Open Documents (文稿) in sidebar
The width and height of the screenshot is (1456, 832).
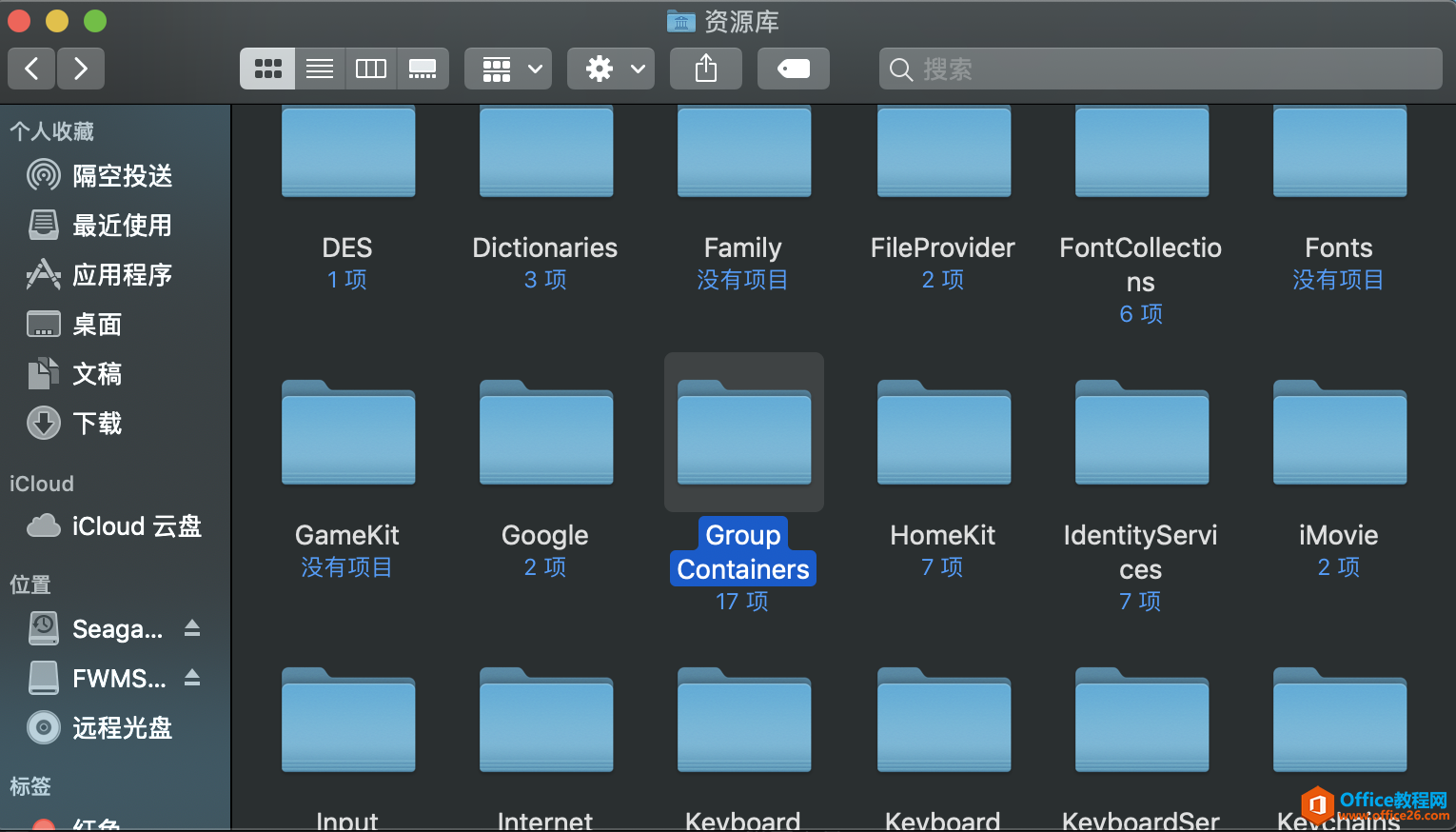click(x=115, y=374)
